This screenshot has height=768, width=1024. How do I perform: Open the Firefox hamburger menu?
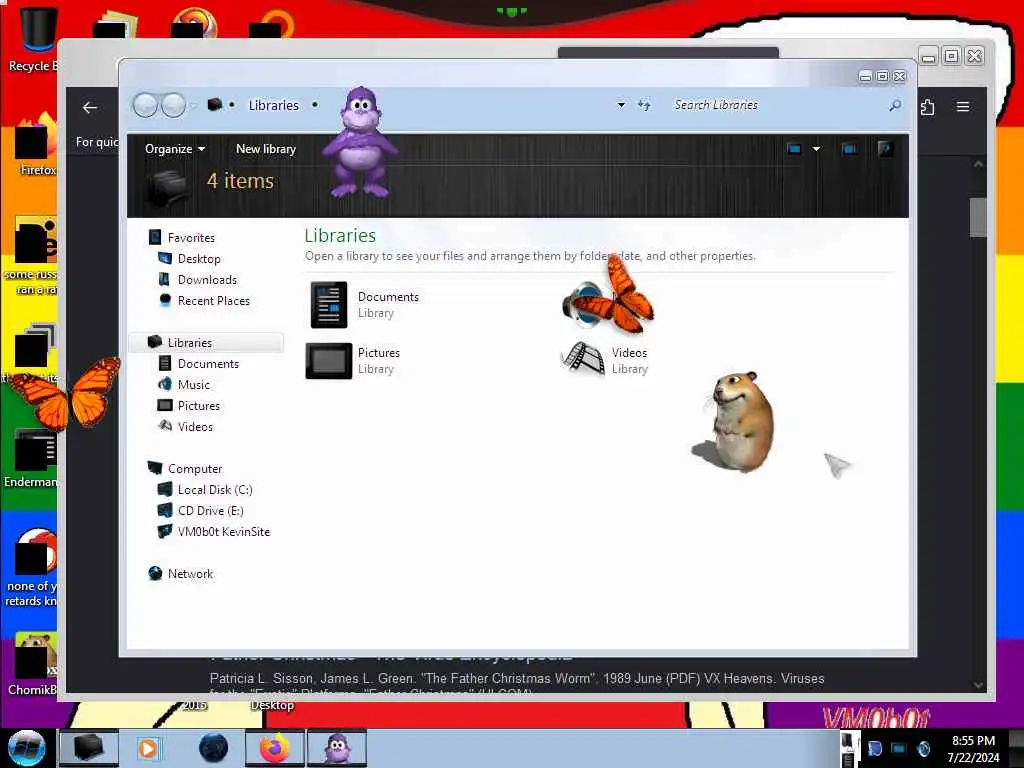pyautogui.click(x=963, y=106)
